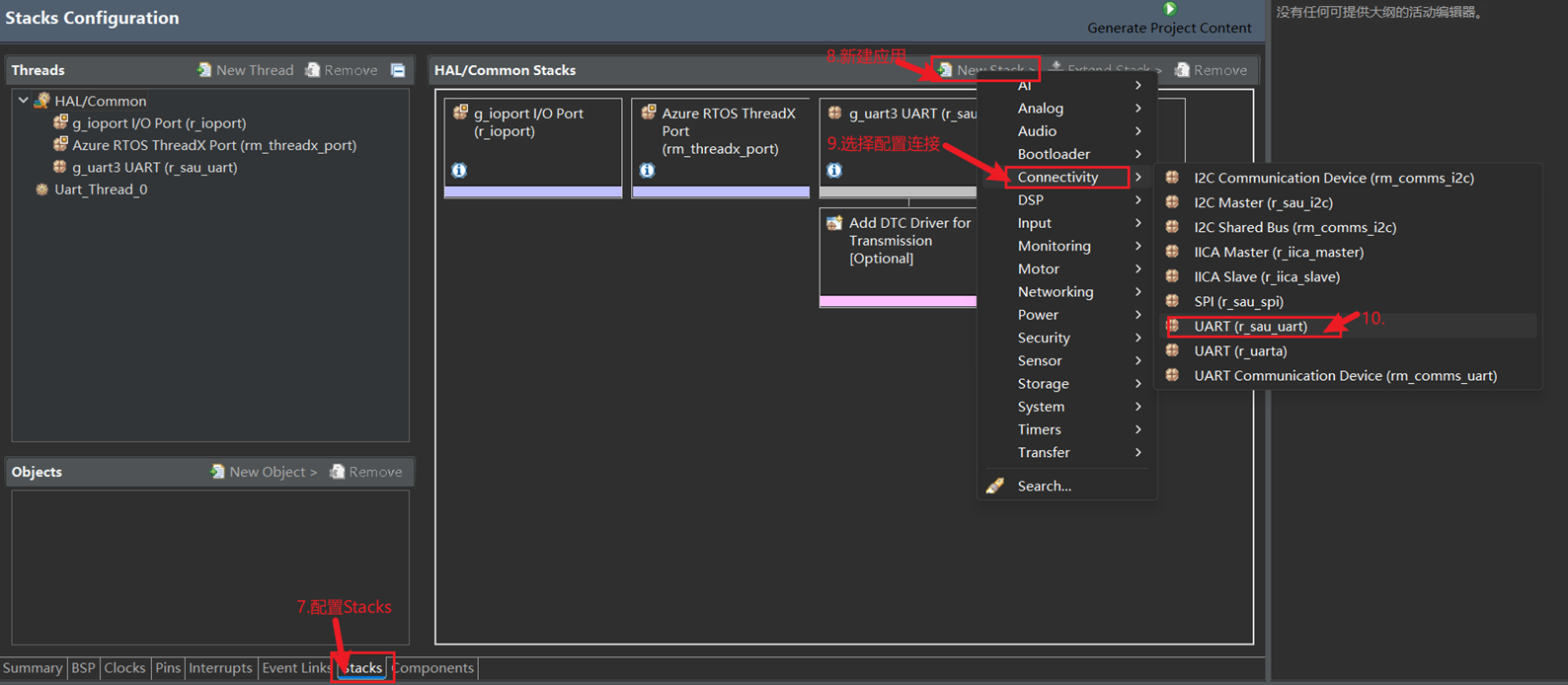
Task: Expand the Timers submenu arrow
Action: (x=1137, y=429)
